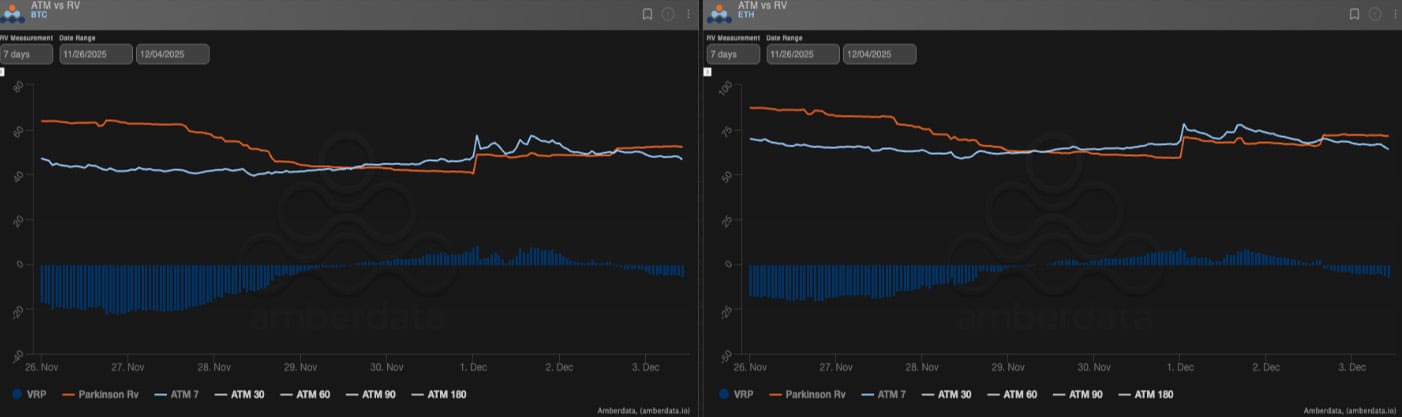The image size is (1402, 417).
Task: Open BTC start date 11/26/2025 picker
Action: 96,54
